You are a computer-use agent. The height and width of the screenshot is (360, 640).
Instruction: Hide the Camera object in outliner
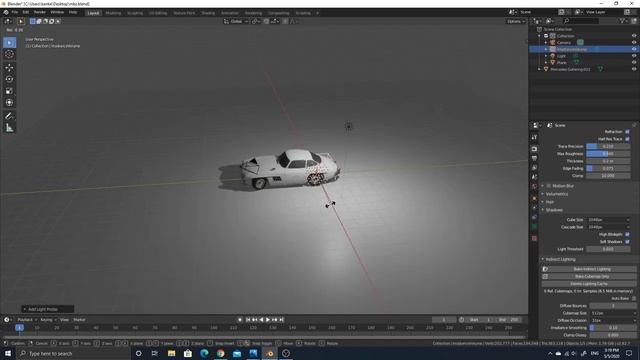point(634,42)
